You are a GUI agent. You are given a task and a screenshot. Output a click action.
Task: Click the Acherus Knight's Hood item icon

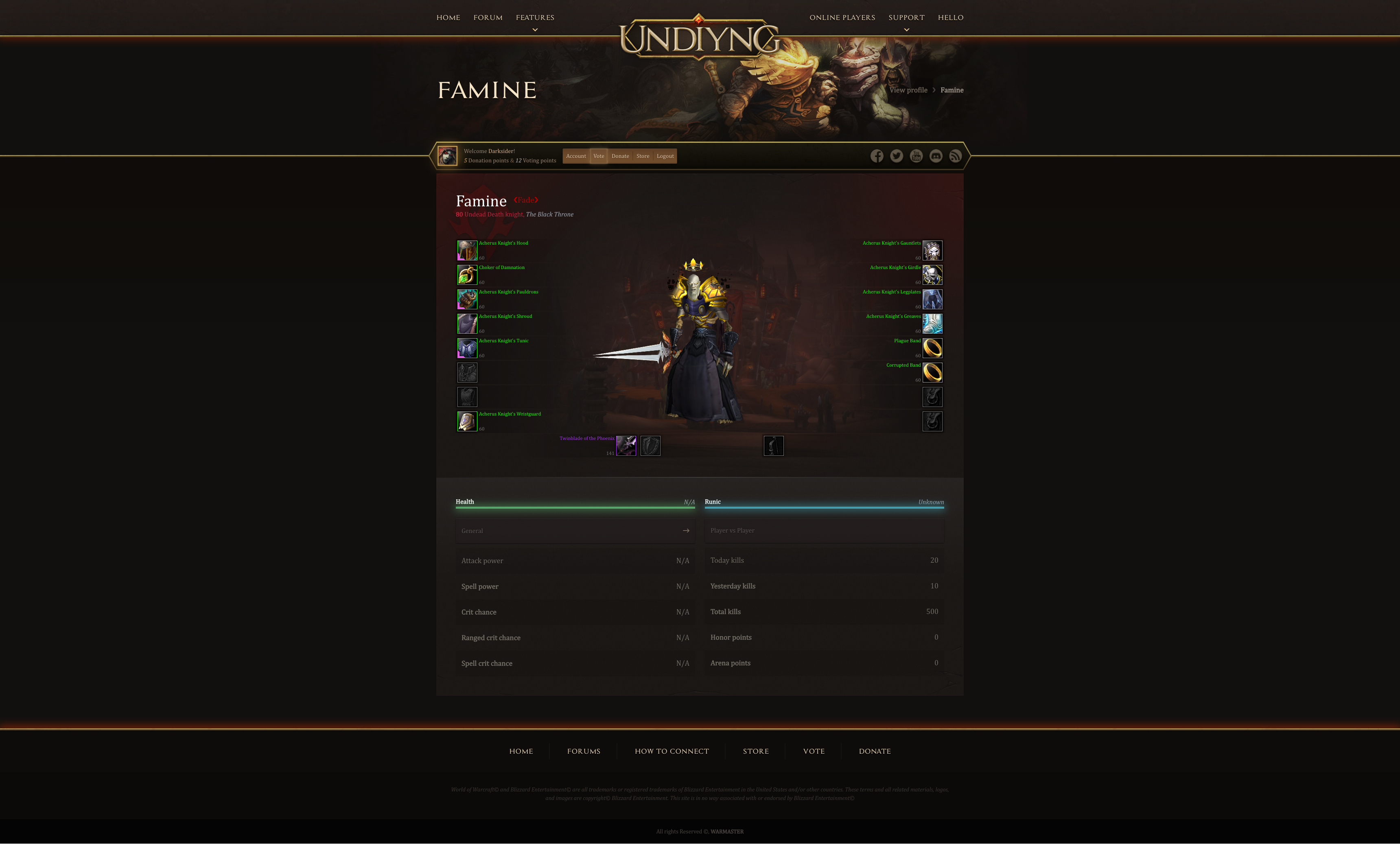(467, 251)
